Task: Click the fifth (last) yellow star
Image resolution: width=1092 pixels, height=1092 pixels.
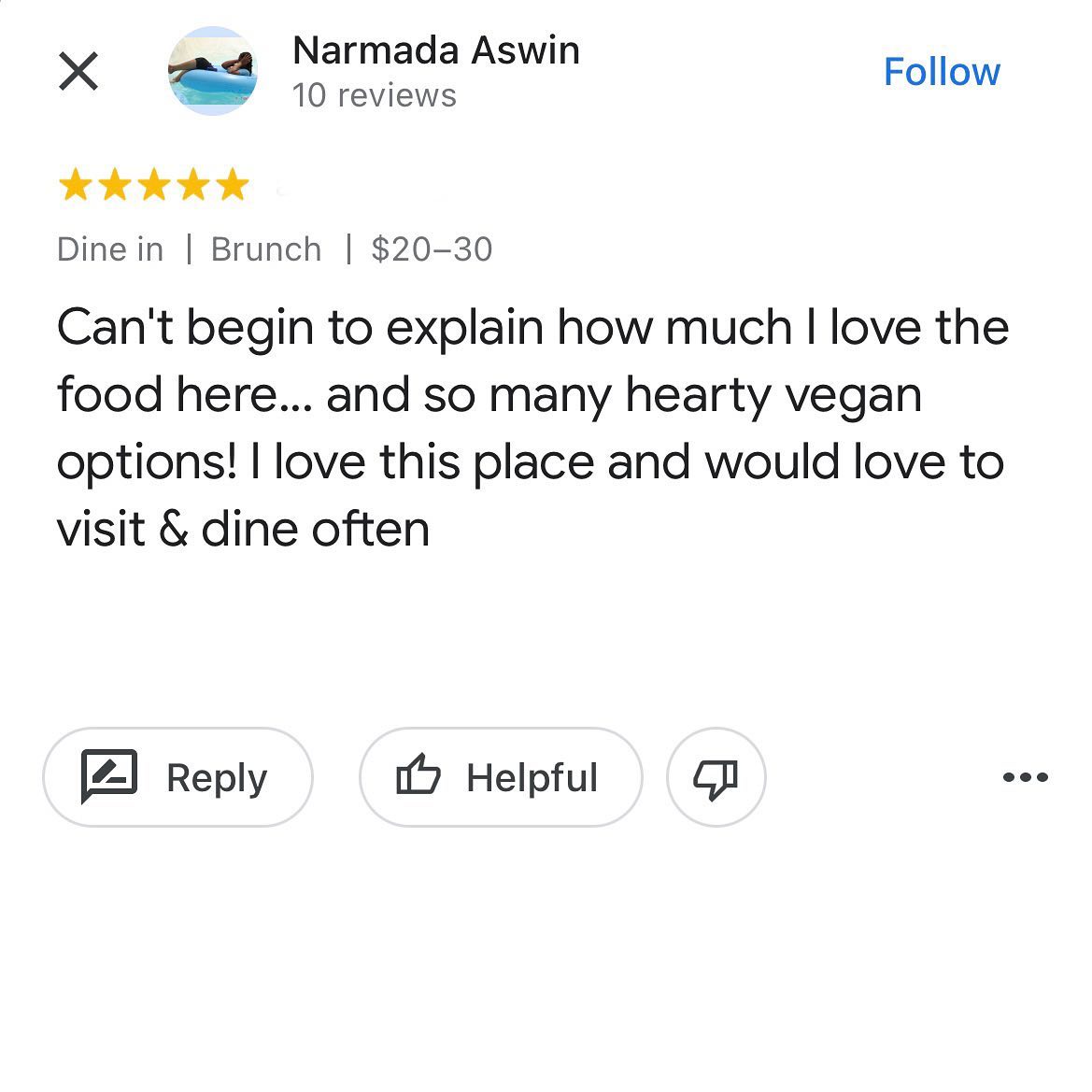Action: point(232,185)
